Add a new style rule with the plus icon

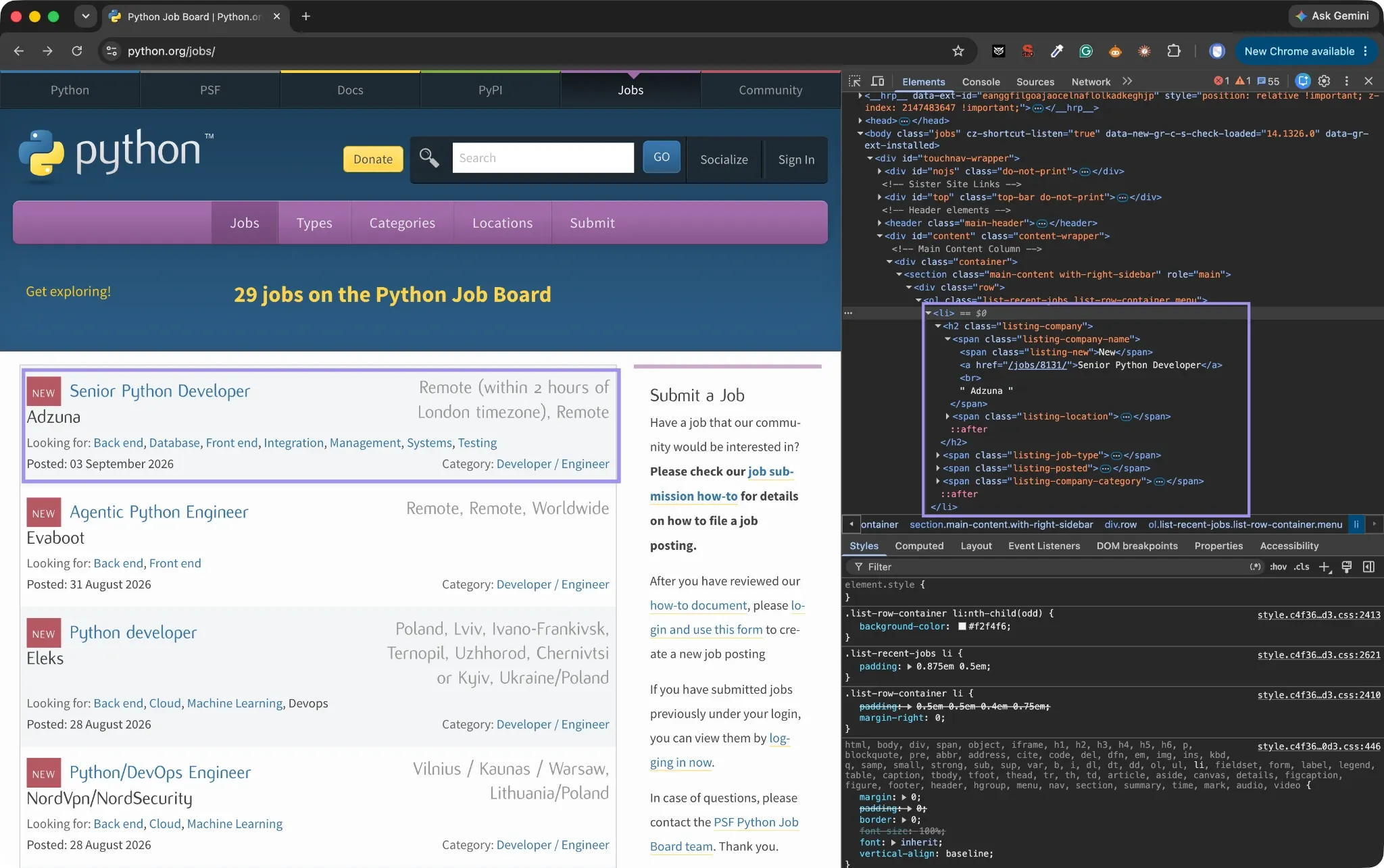(x=1325, y=567)
